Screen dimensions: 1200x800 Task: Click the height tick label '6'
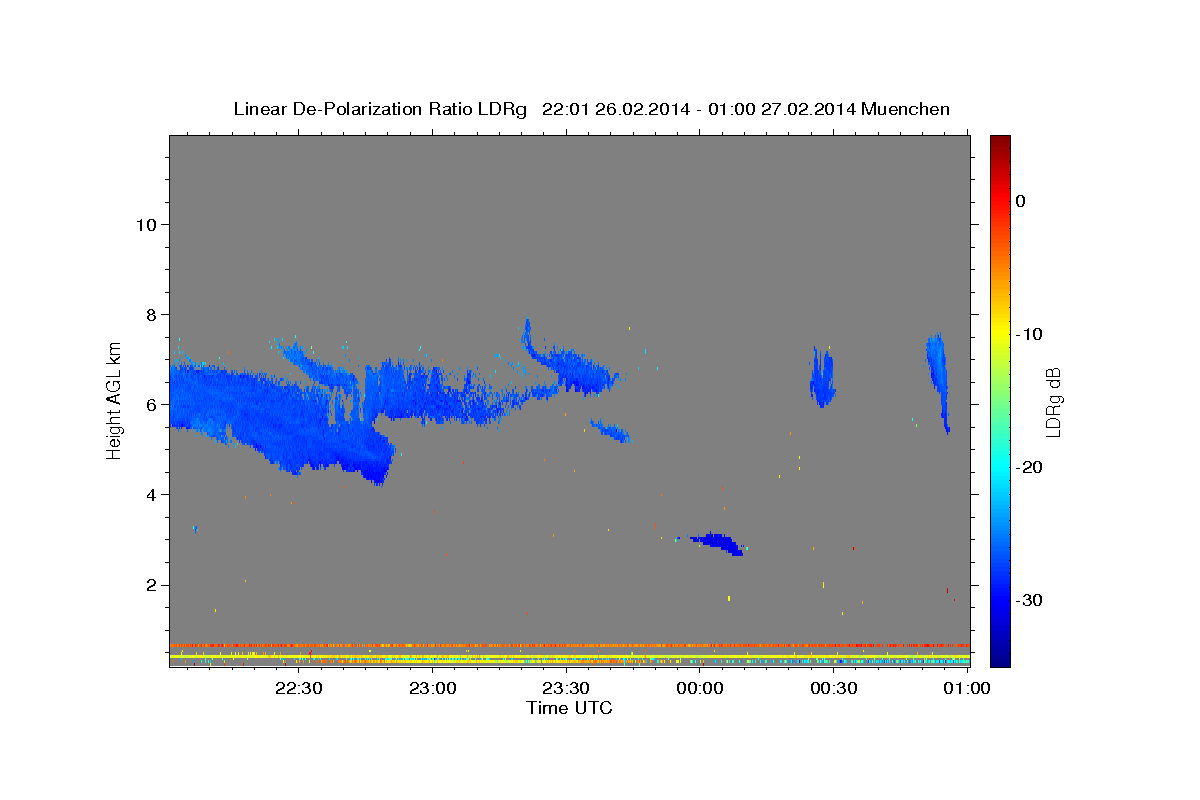pyautogui.click(x=149, y=404)
